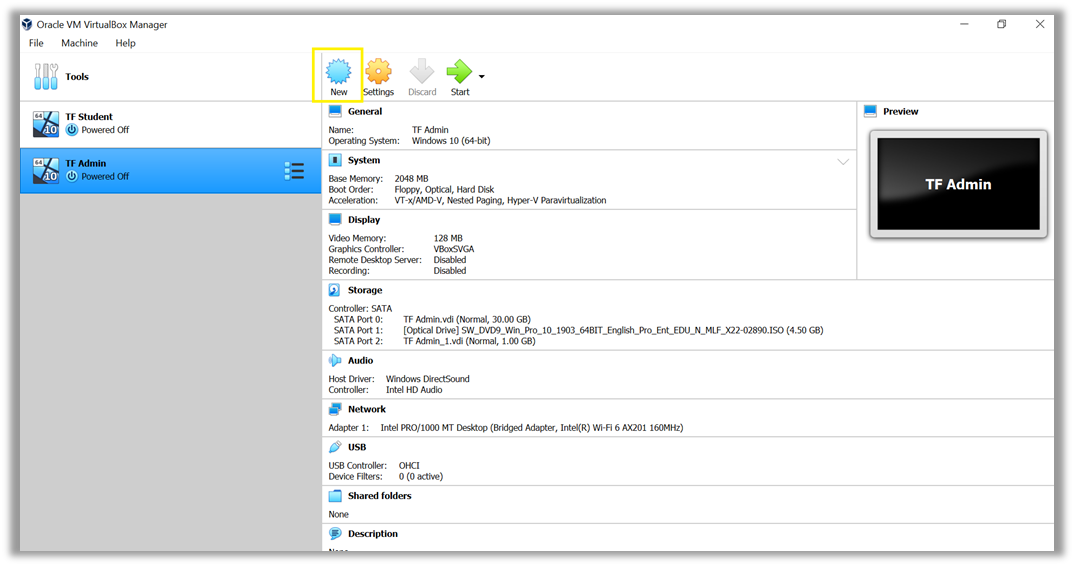Open the Network settings heading link
This screenshot has height=566, width=1074.
click(367, 409)
